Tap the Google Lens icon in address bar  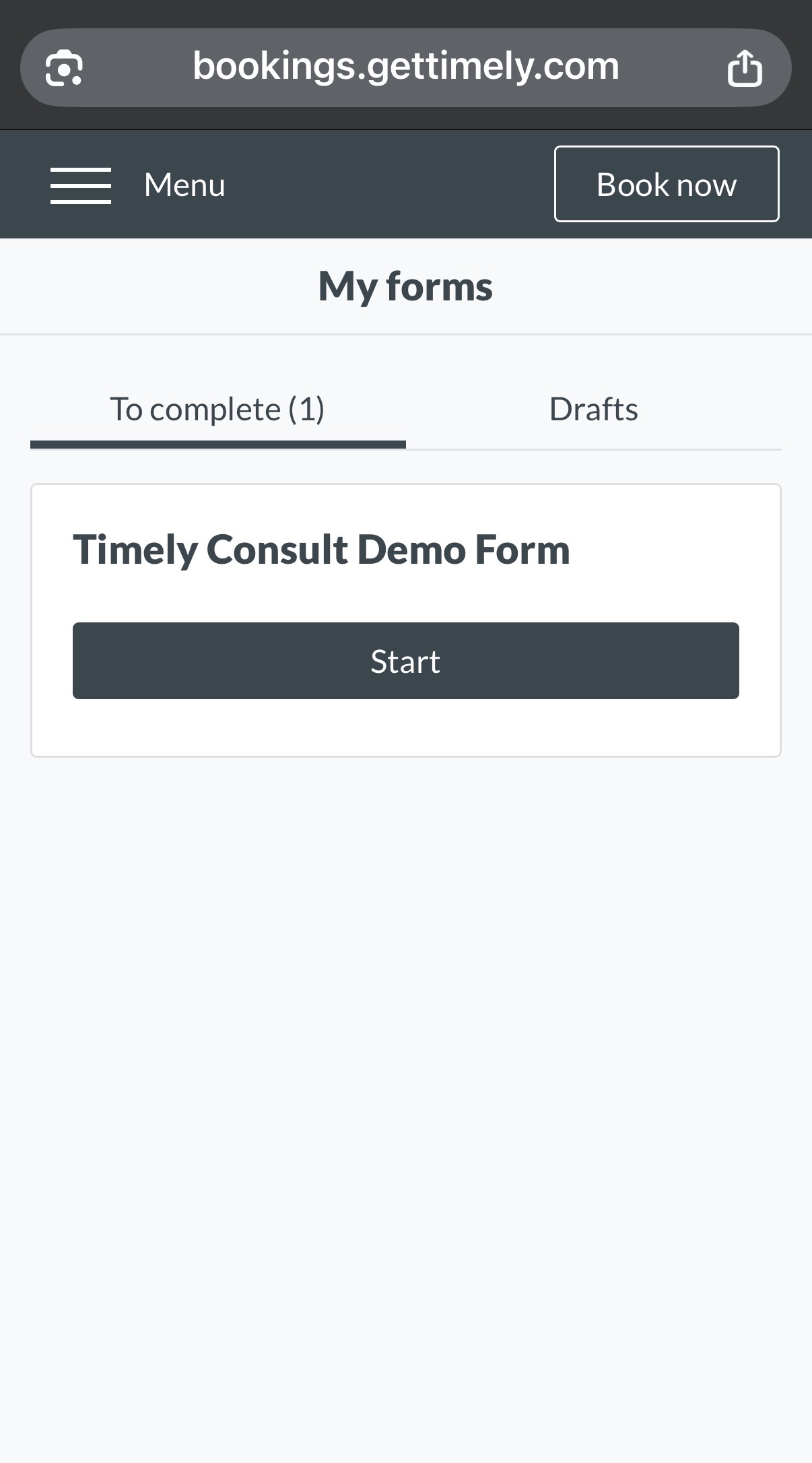64,68
